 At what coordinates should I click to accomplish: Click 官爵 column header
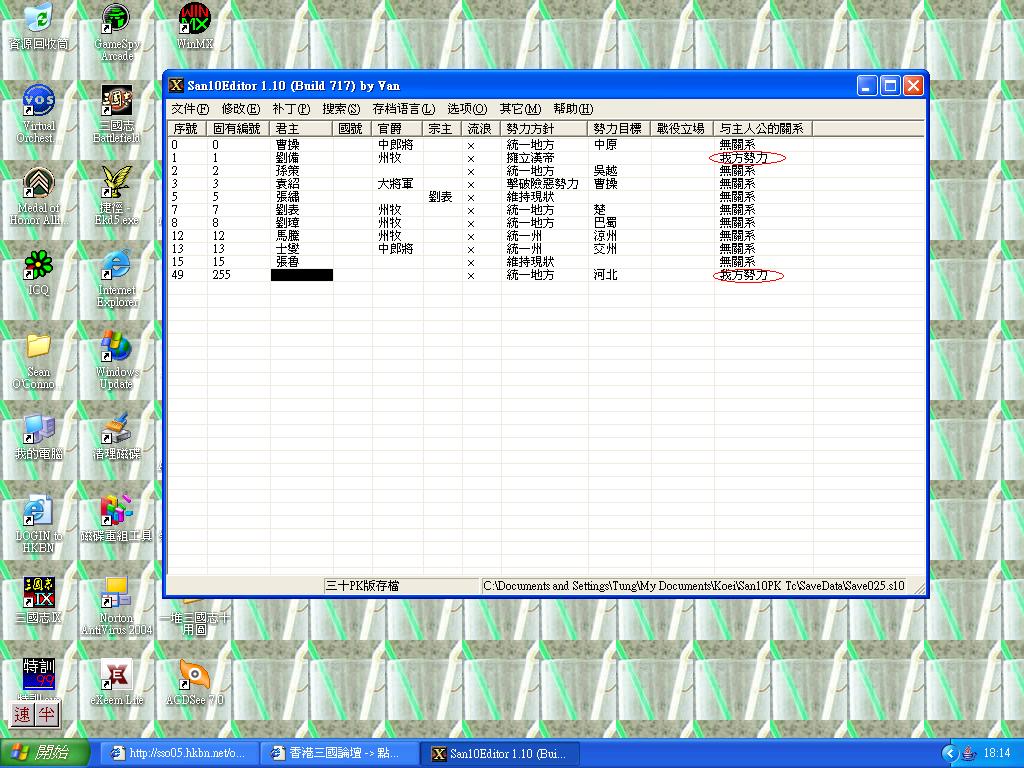coord(397,129)
